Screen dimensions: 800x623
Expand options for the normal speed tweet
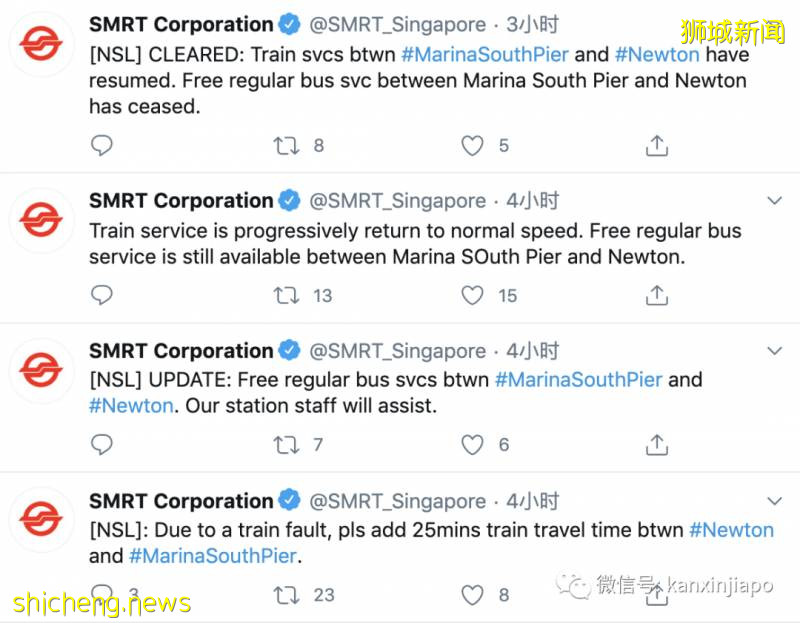pyautogui.click(x=774, y=201)
